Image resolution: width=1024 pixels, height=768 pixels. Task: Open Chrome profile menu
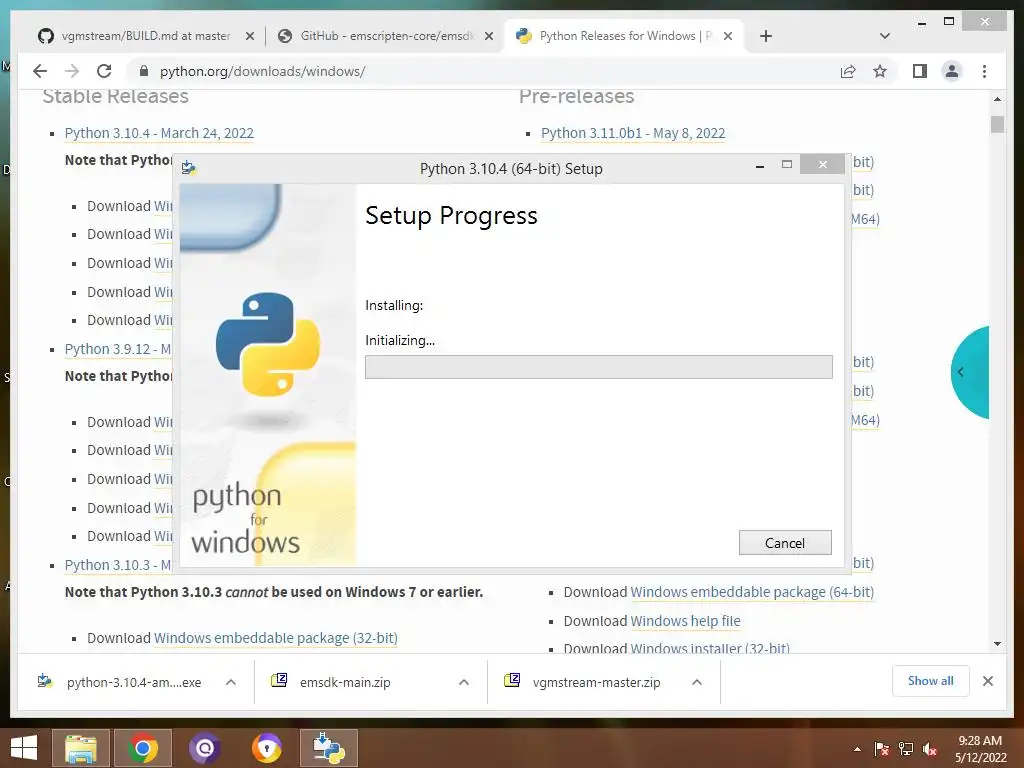[952, 71]
